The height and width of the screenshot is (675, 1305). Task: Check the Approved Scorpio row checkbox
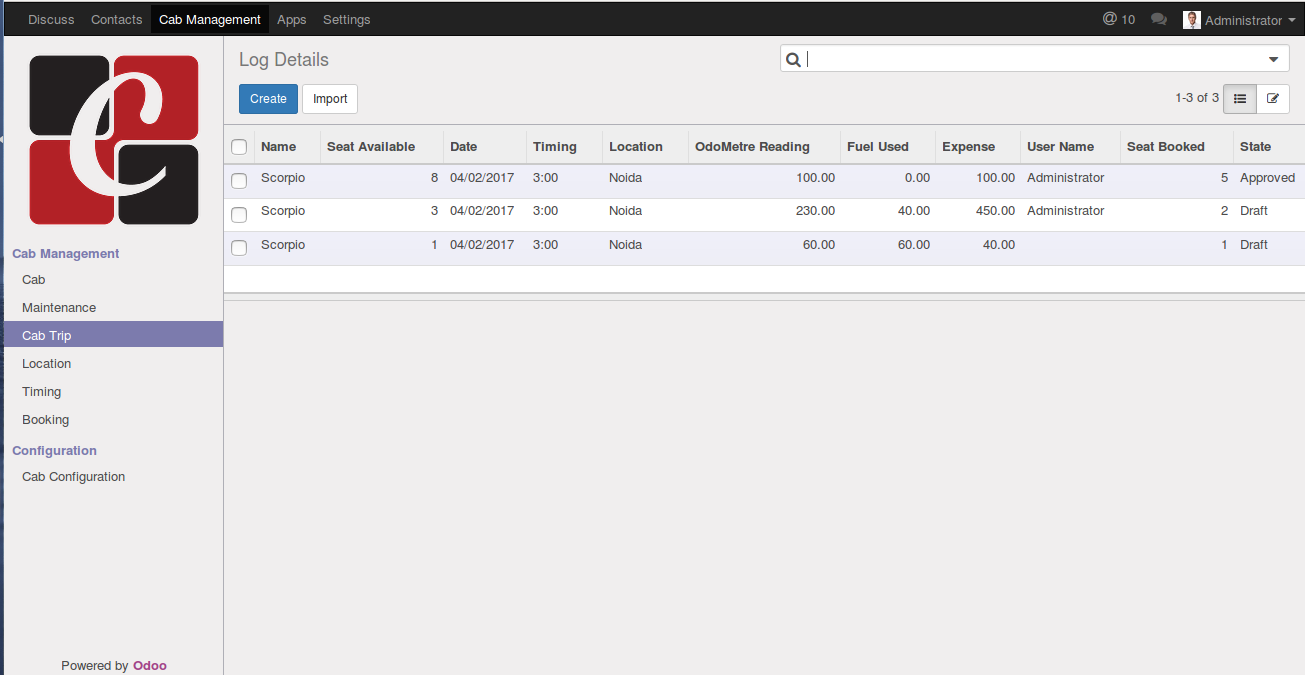tap(239, 181)
